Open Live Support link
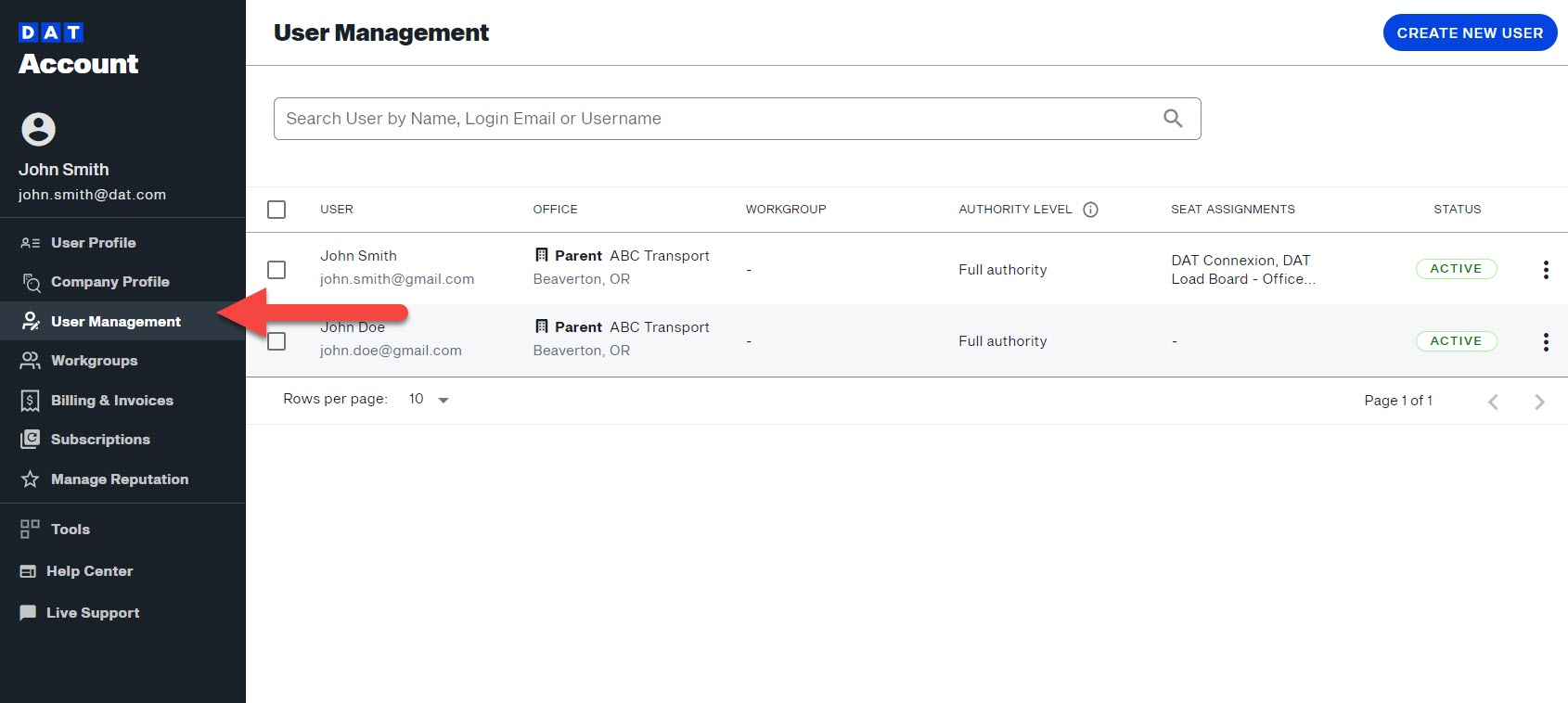1568x703 pixels. 93,613
